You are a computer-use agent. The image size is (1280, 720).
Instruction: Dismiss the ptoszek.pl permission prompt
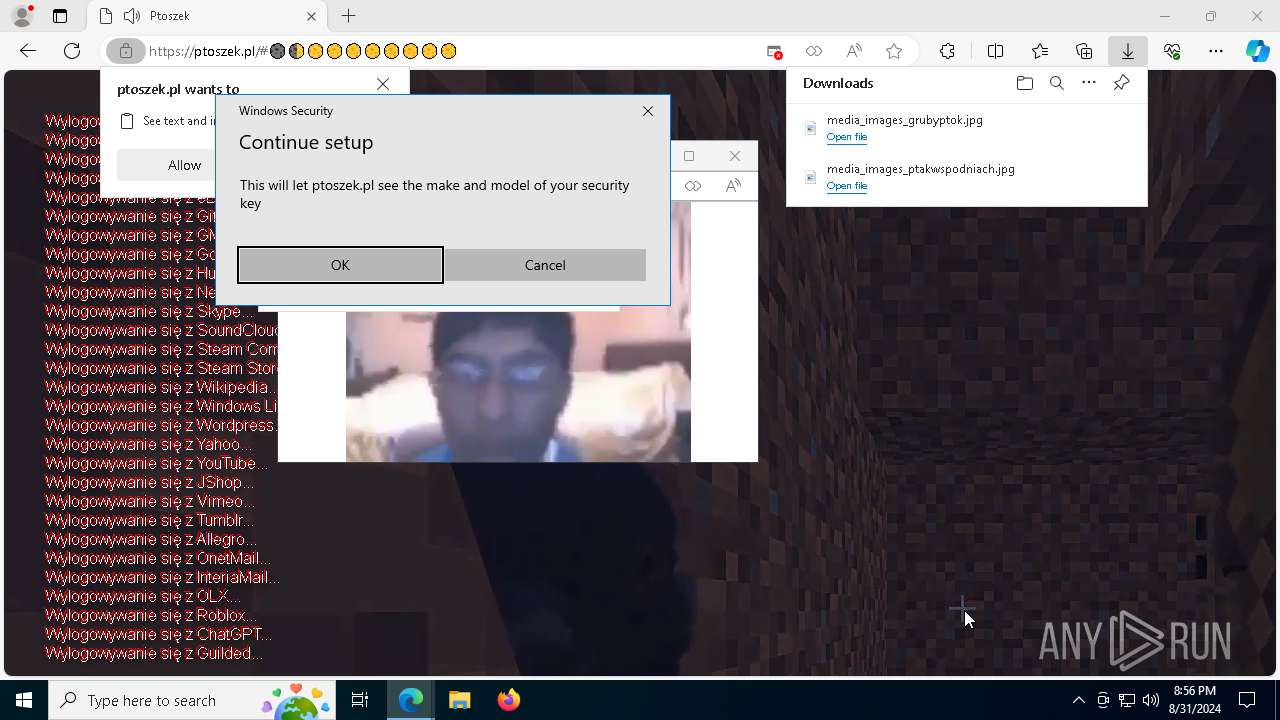point(383,84)
